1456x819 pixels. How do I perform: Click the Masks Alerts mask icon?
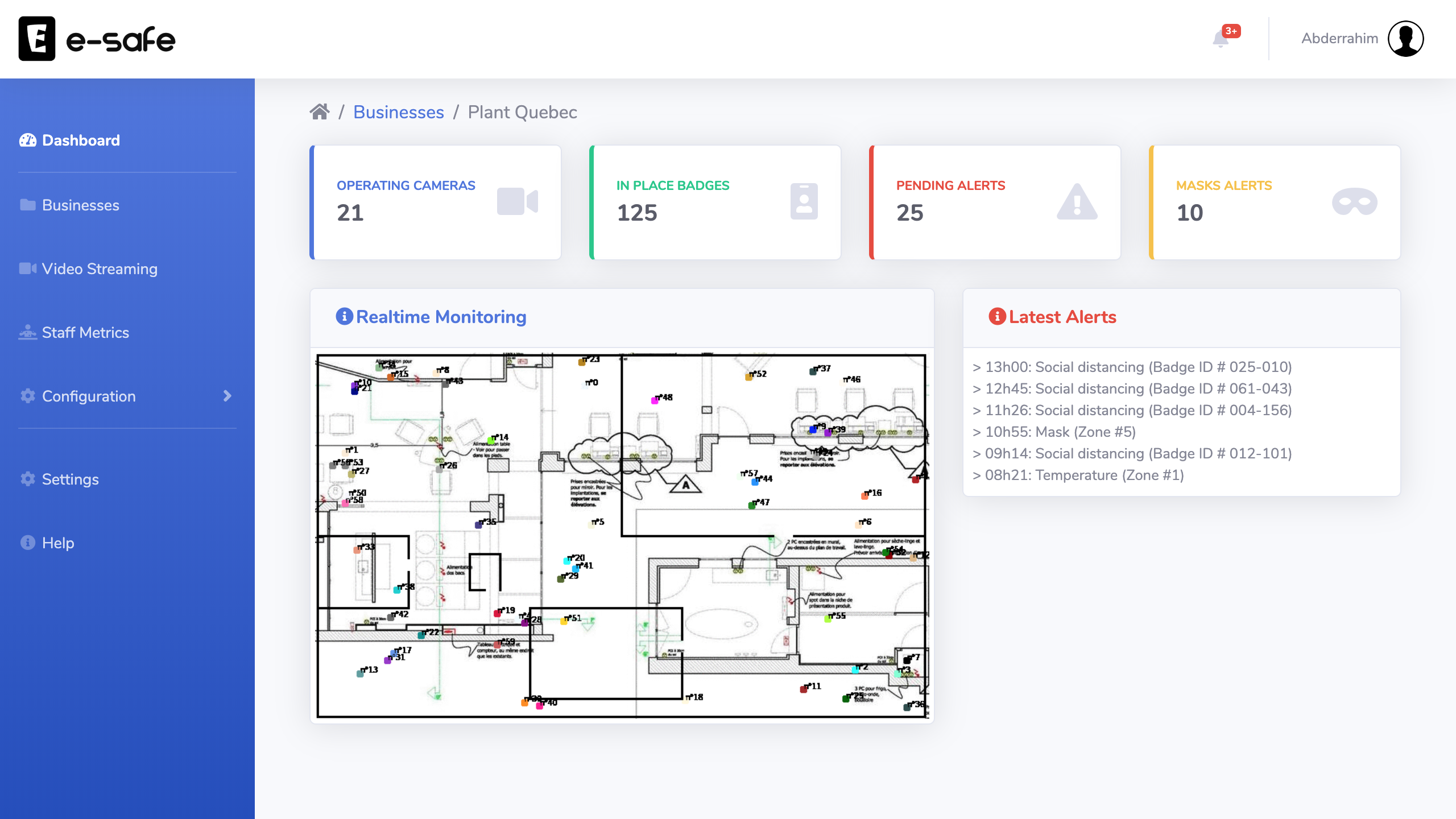[1354, 202]
